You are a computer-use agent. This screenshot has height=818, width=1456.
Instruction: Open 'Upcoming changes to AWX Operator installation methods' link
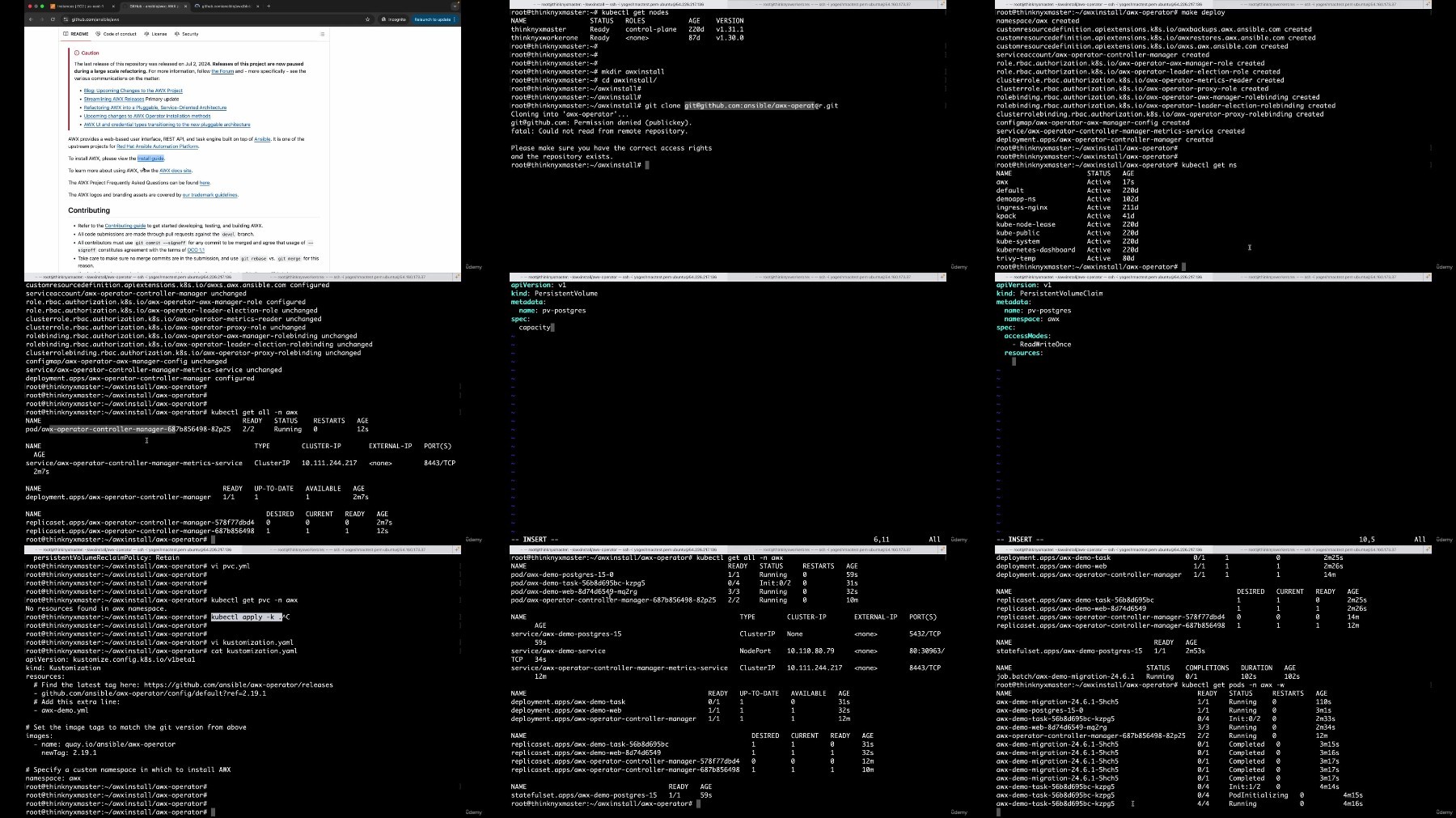click(147, 116)
